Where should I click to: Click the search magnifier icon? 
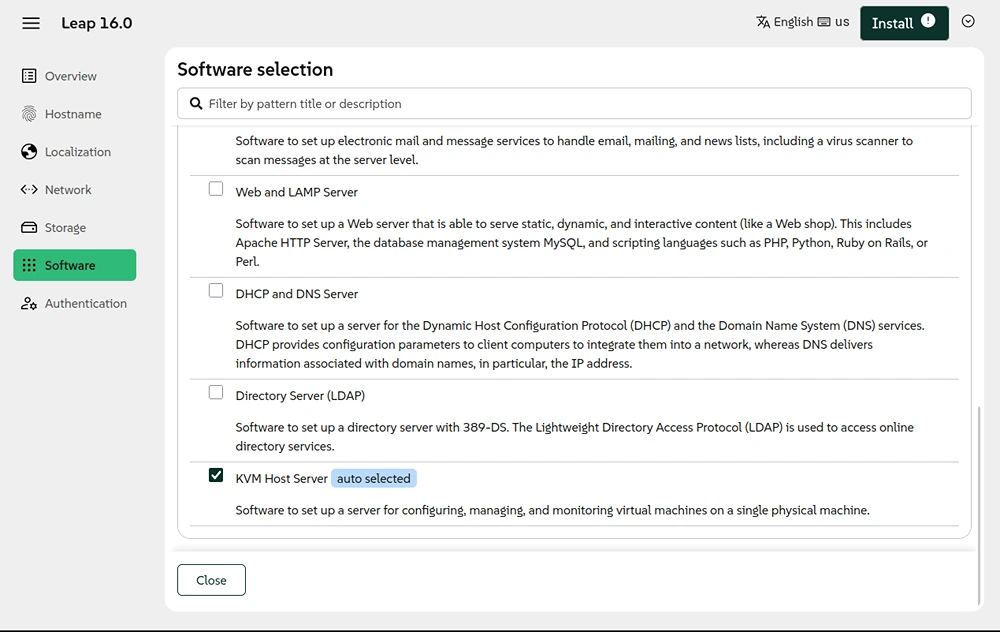[x=196, y=103]
